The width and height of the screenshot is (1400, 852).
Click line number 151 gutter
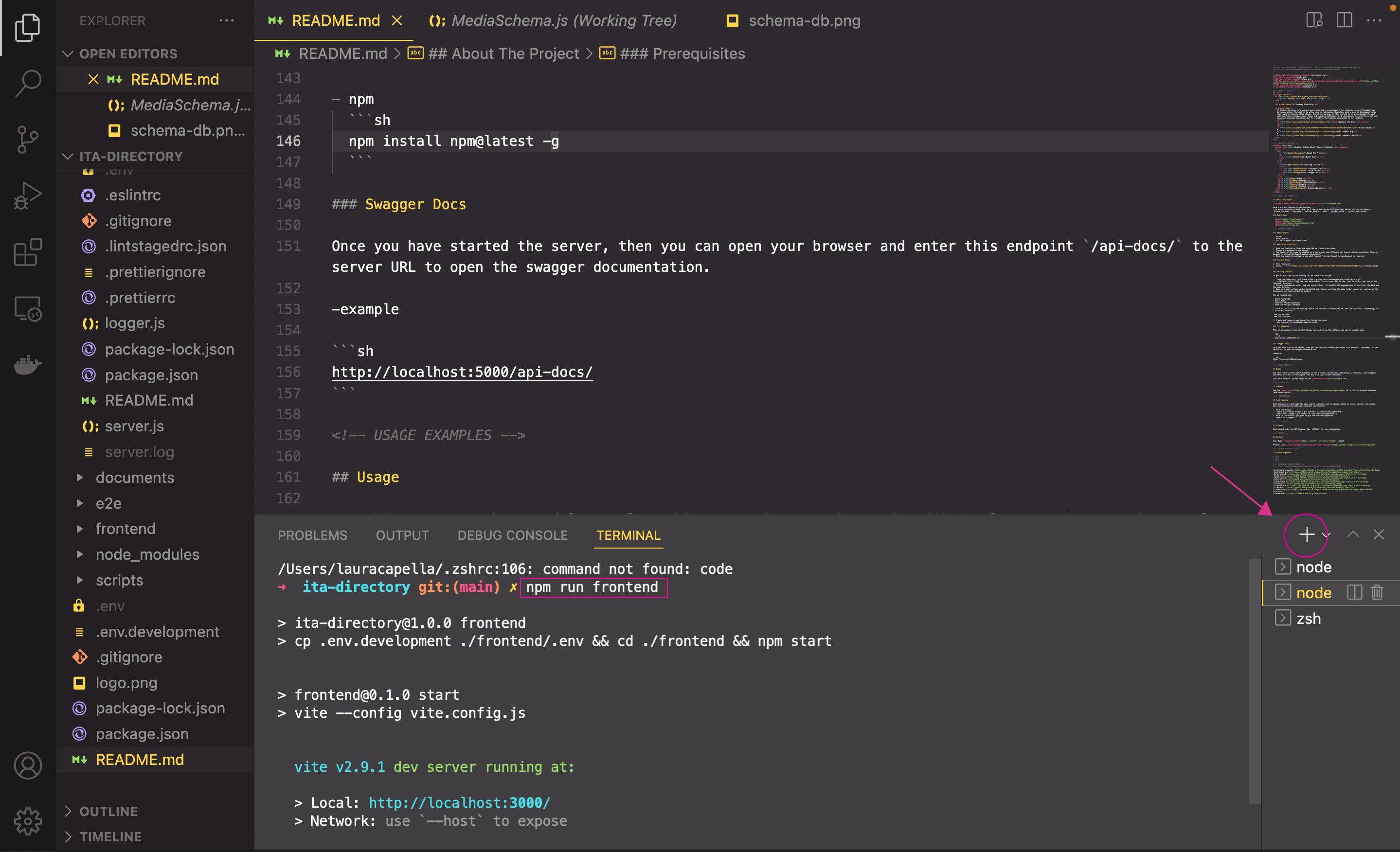pyautogui.click(x=288, y=246)
